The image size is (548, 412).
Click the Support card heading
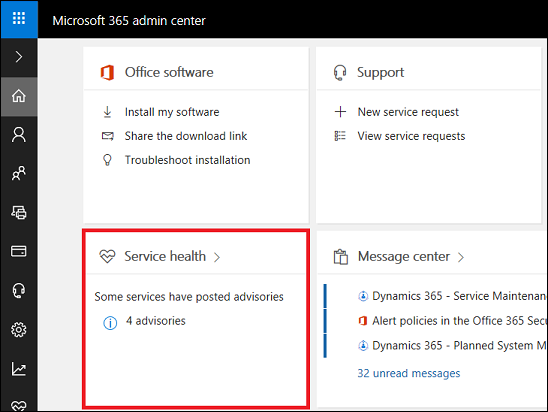pos(381,73)
